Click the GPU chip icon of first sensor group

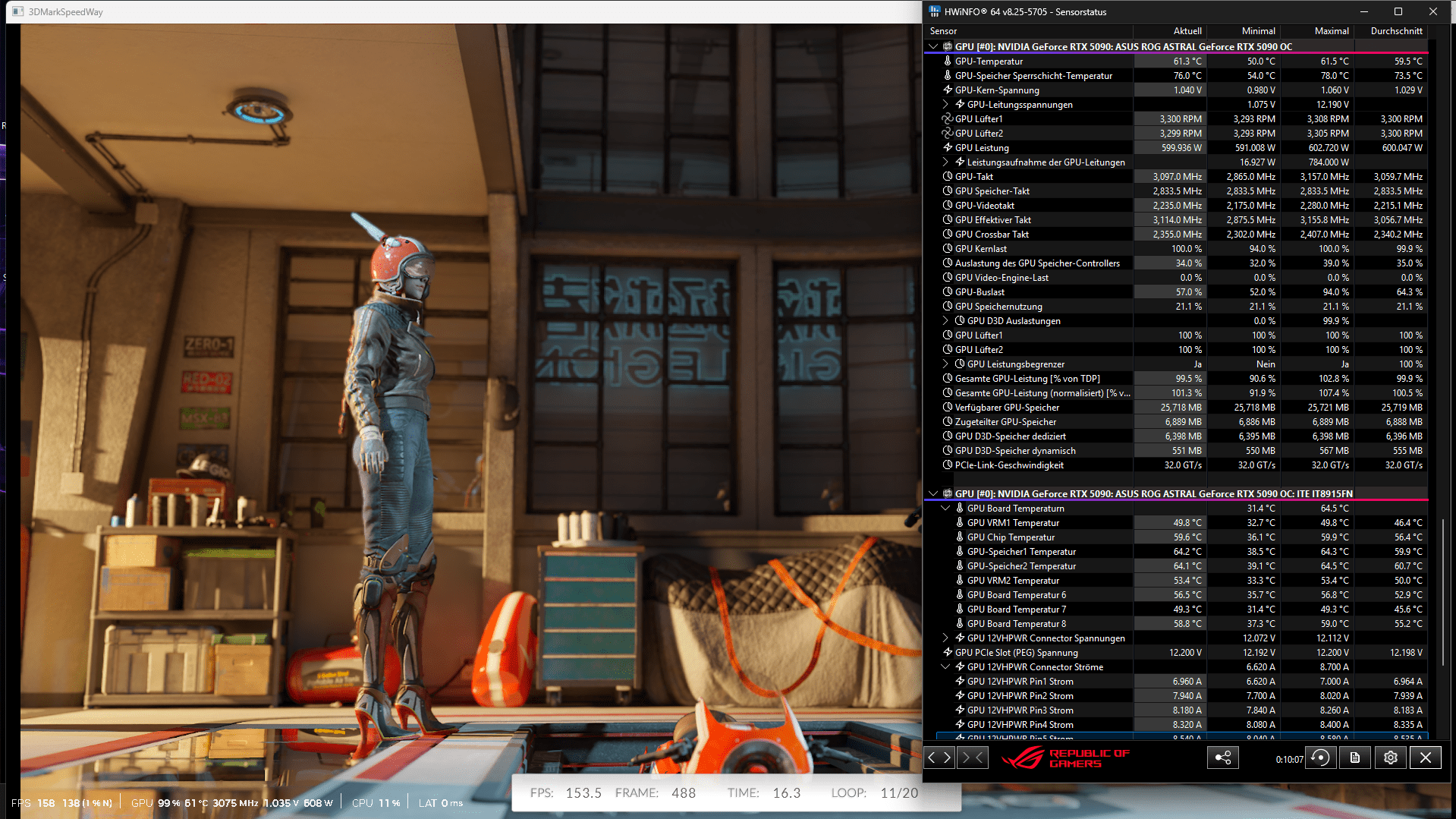[x=948, y=46]
